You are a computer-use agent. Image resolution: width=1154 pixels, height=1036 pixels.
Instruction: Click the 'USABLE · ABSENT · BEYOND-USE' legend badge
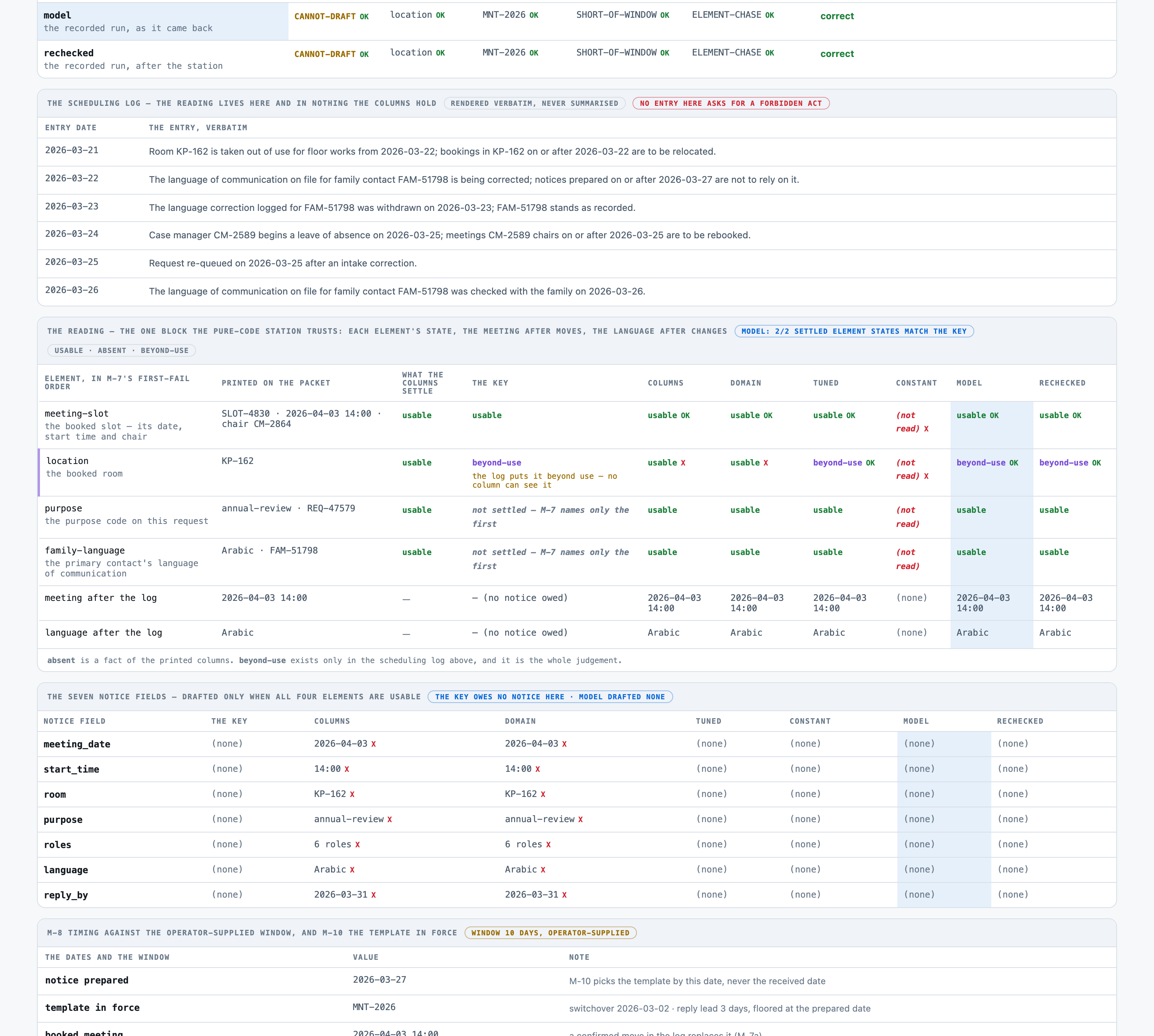click(x=121, y=351)
